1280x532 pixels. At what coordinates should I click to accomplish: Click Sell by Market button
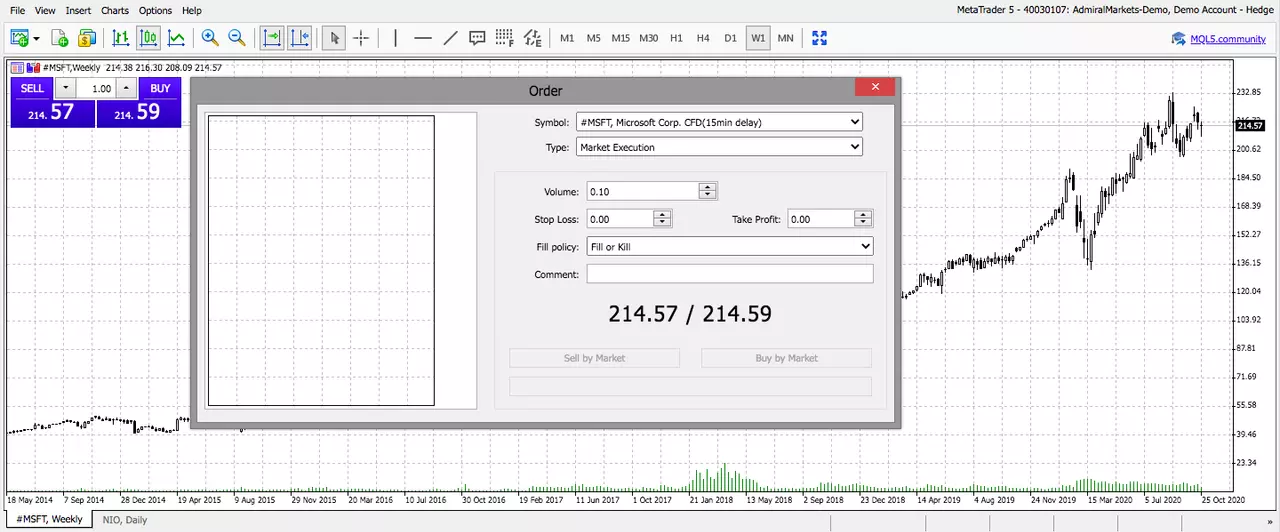tap(595, 358)
